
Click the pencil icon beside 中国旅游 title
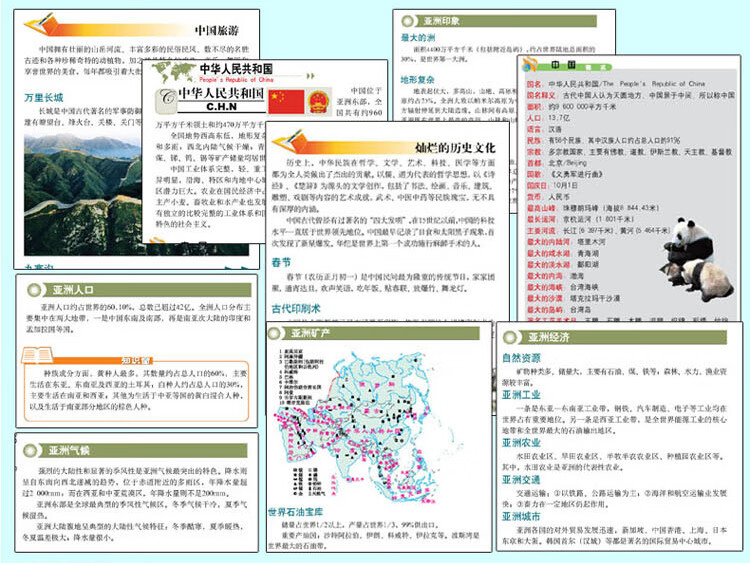(42, 24)
